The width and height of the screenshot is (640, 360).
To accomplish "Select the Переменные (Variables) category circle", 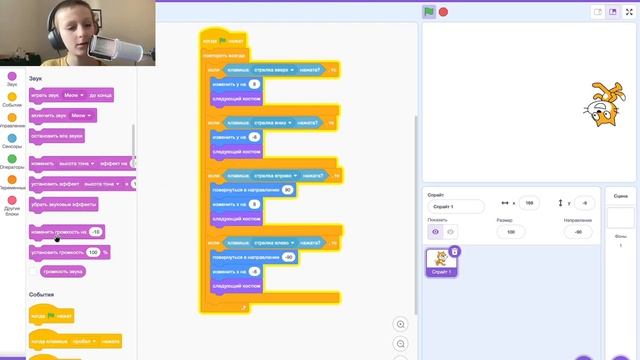I will (x=12, y=180).
